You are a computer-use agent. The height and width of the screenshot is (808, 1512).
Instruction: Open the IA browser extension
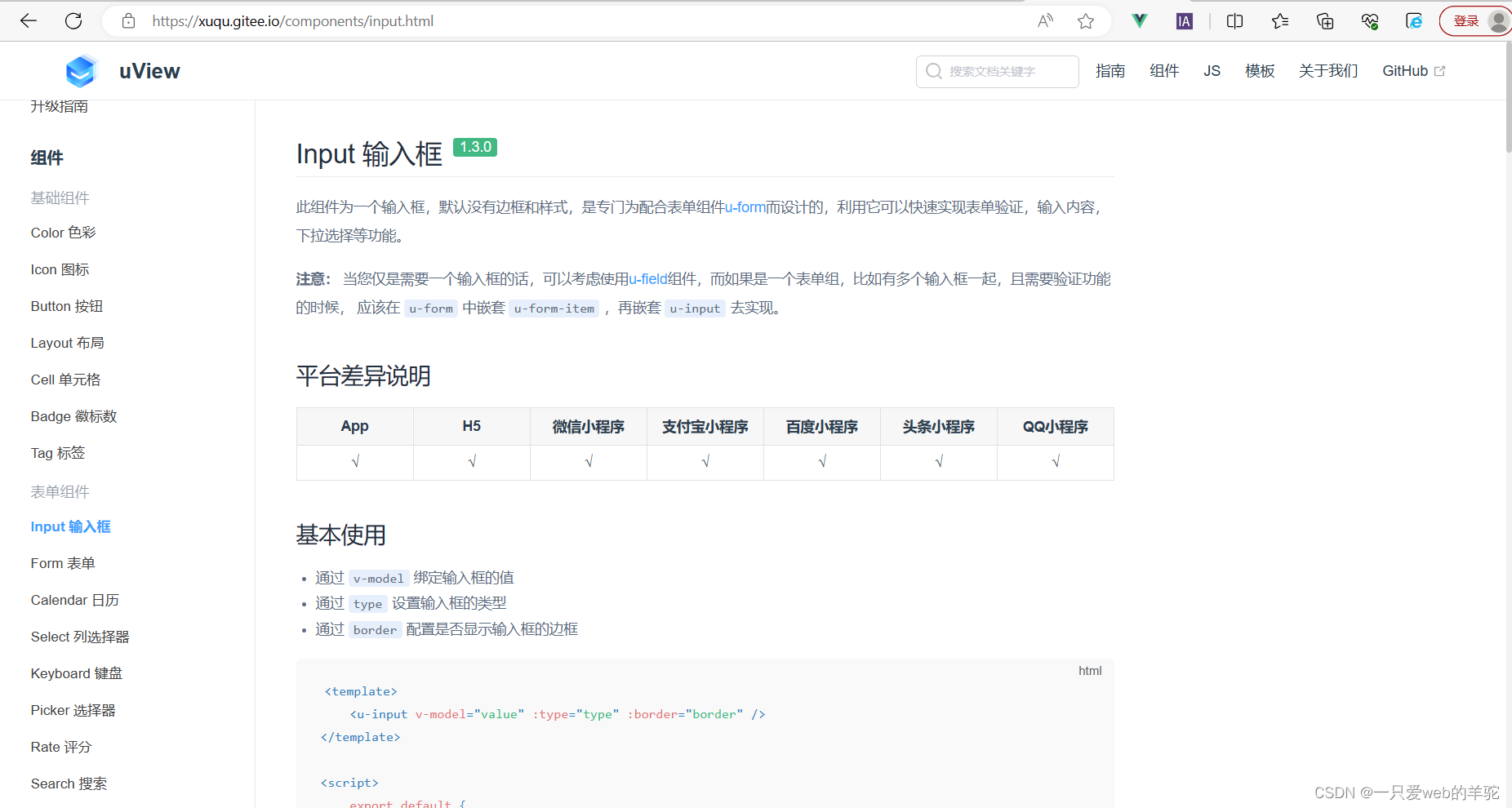click(x=1183, y=20)
